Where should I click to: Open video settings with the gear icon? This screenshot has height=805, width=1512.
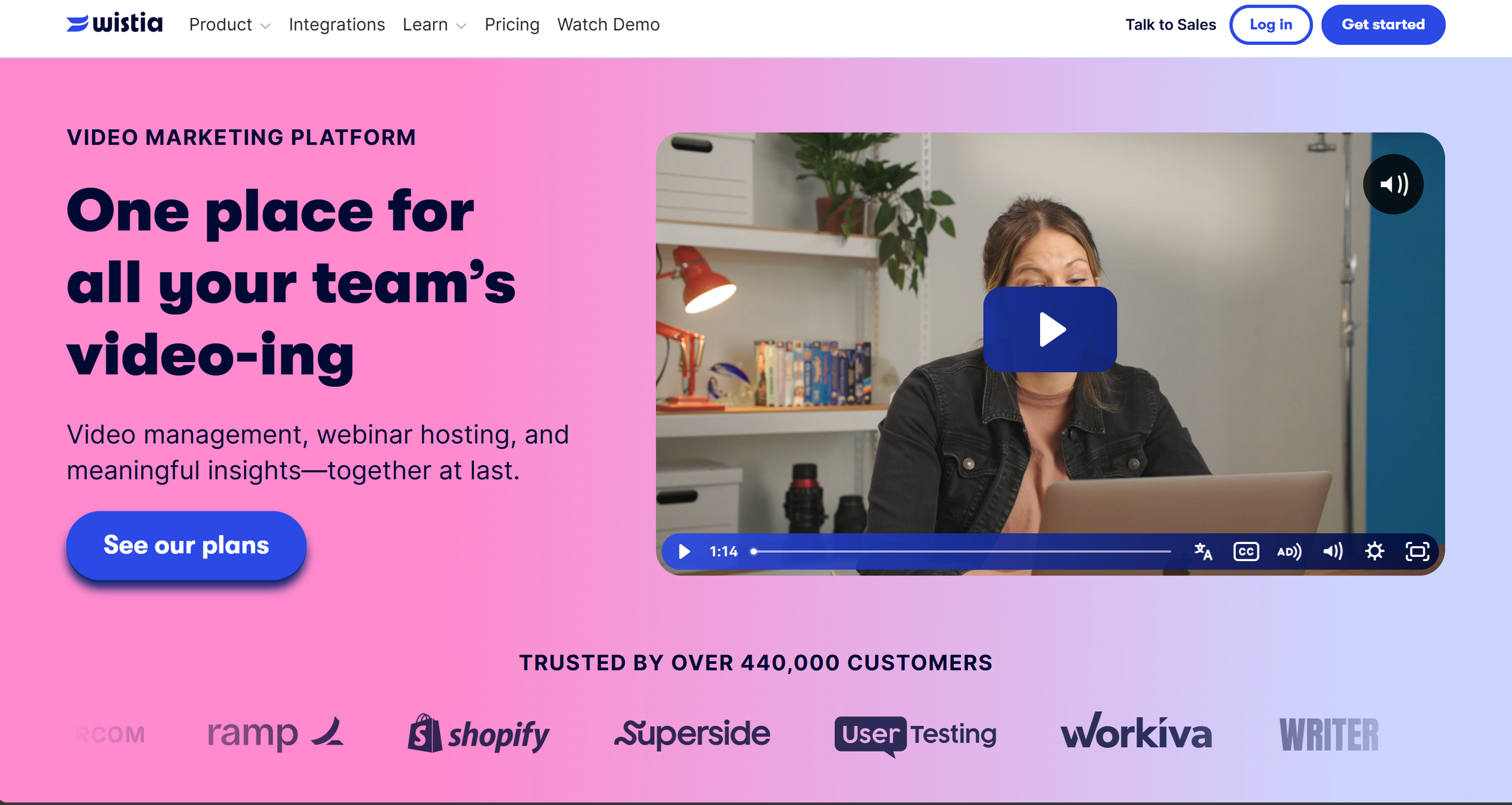pos(1375,551)
